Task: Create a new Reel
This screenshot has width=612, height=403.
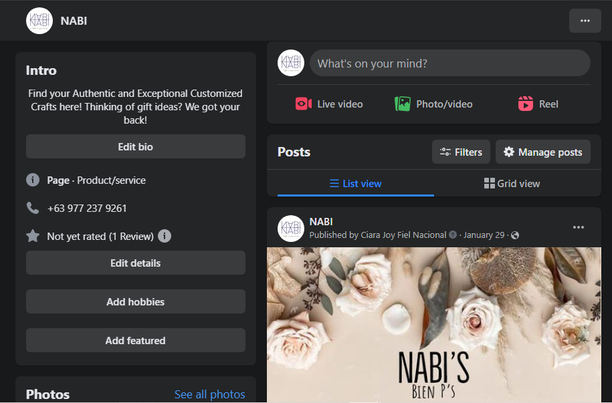Action: [x=538, y=104]
